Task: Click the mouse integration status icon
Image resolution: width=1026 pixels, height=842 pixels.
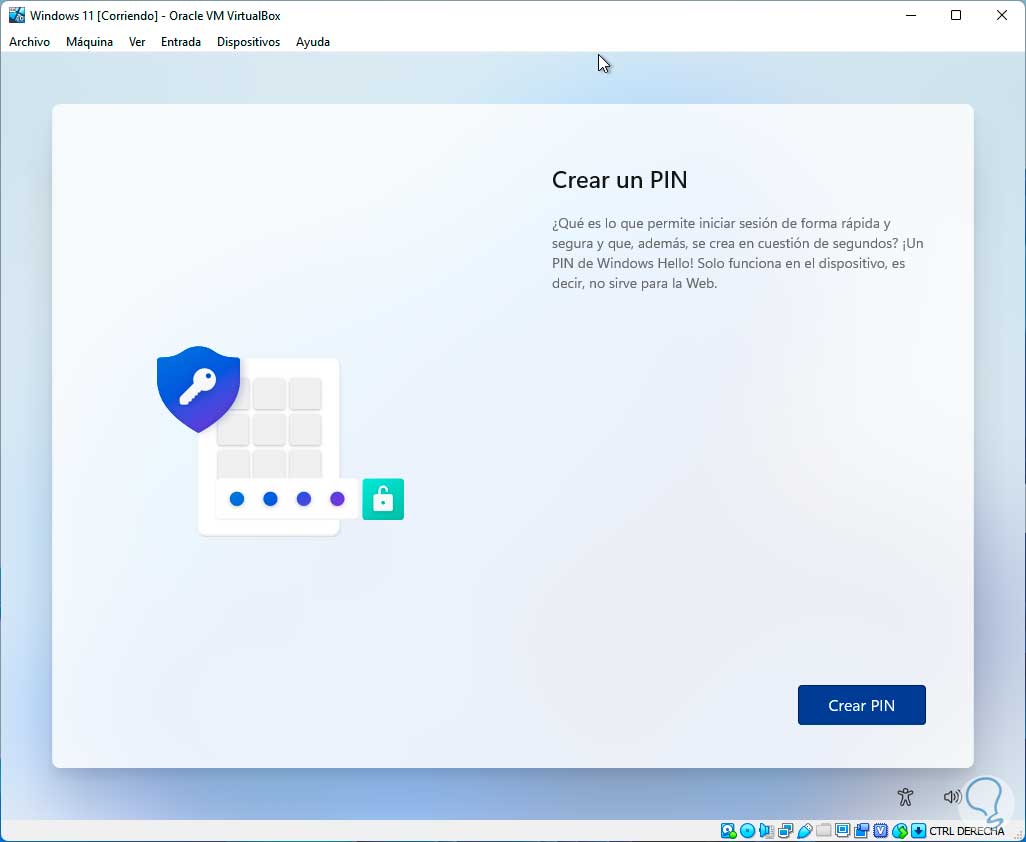Action: (900, 831)
